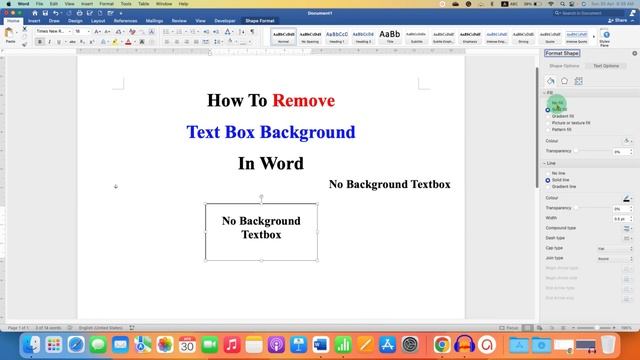Apply the red font colour button
Screen dimensions: 640x360
(x=128, y=42)
